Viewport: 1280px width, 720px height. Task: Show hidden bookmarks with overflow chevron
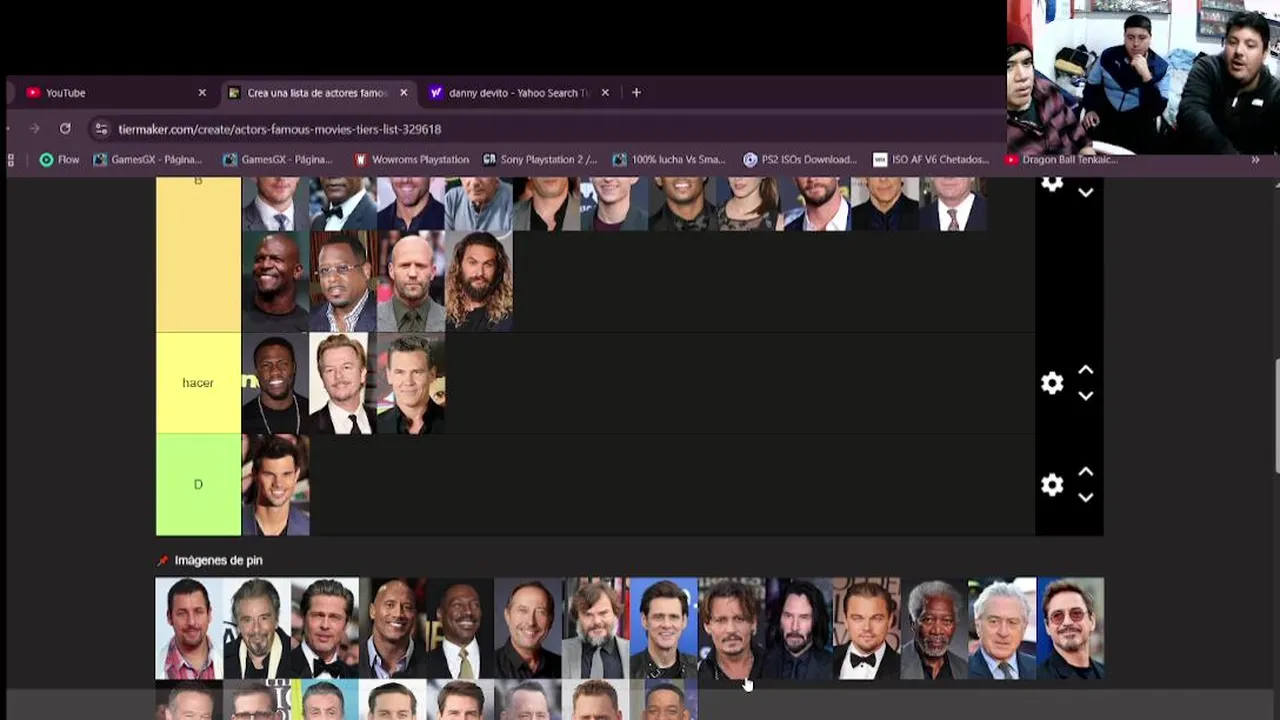pos(1255,159)
